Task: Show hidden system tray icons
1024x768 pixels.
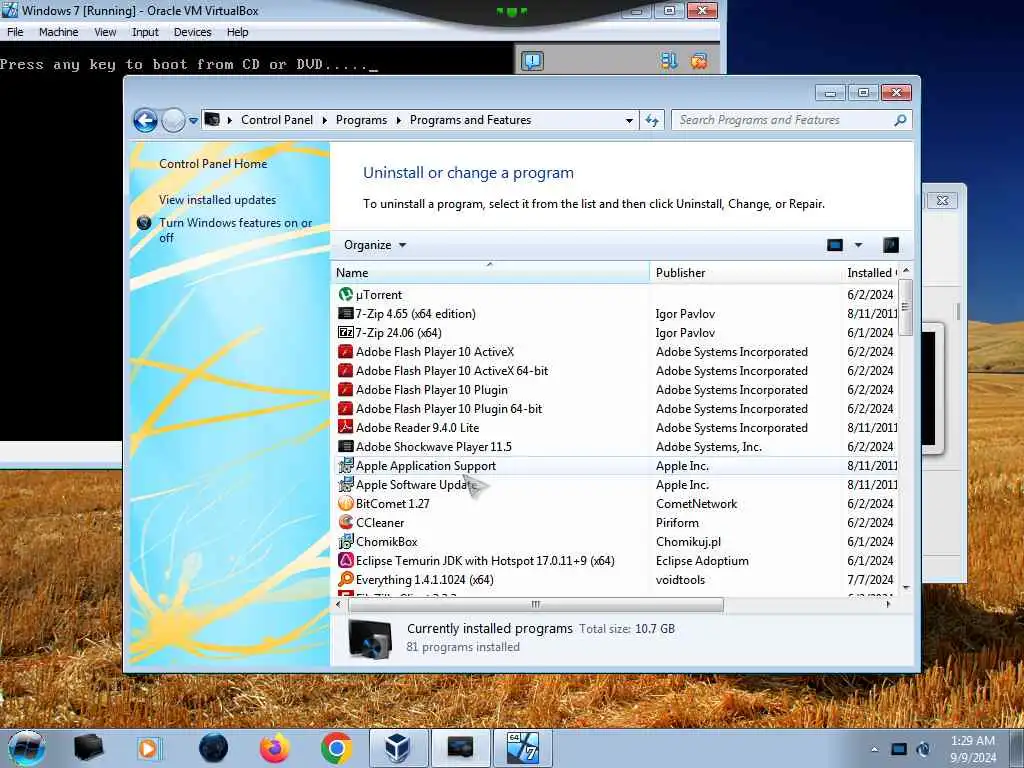Action: (874, 749)
